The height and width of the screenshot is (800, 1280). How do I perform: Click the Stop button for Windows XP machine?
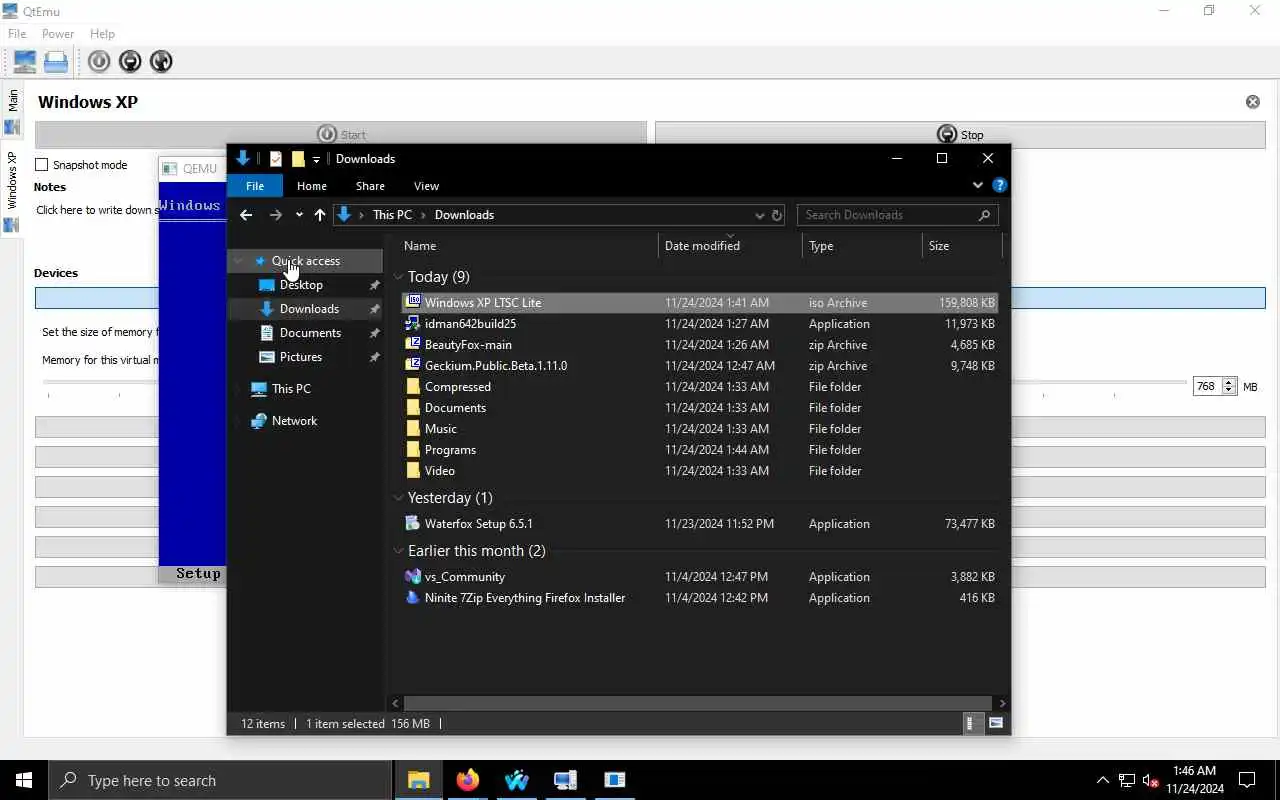960,134
